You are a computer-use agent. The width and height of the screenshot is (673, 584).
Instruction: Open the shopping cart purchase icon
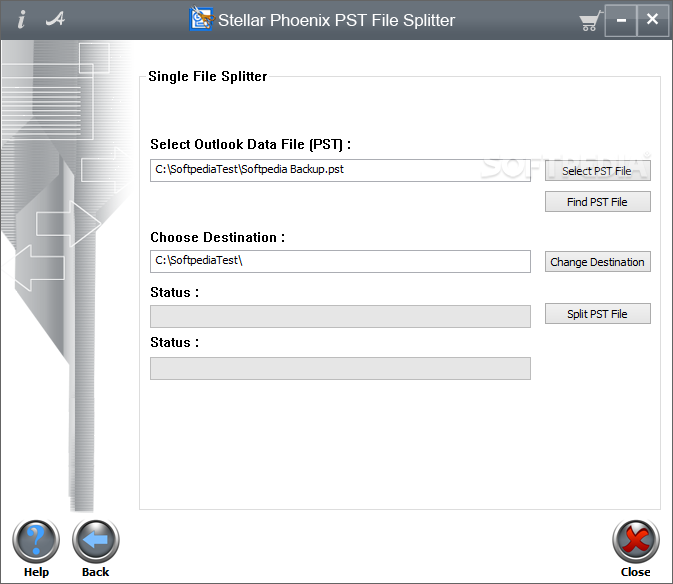[x=590, y=21]
